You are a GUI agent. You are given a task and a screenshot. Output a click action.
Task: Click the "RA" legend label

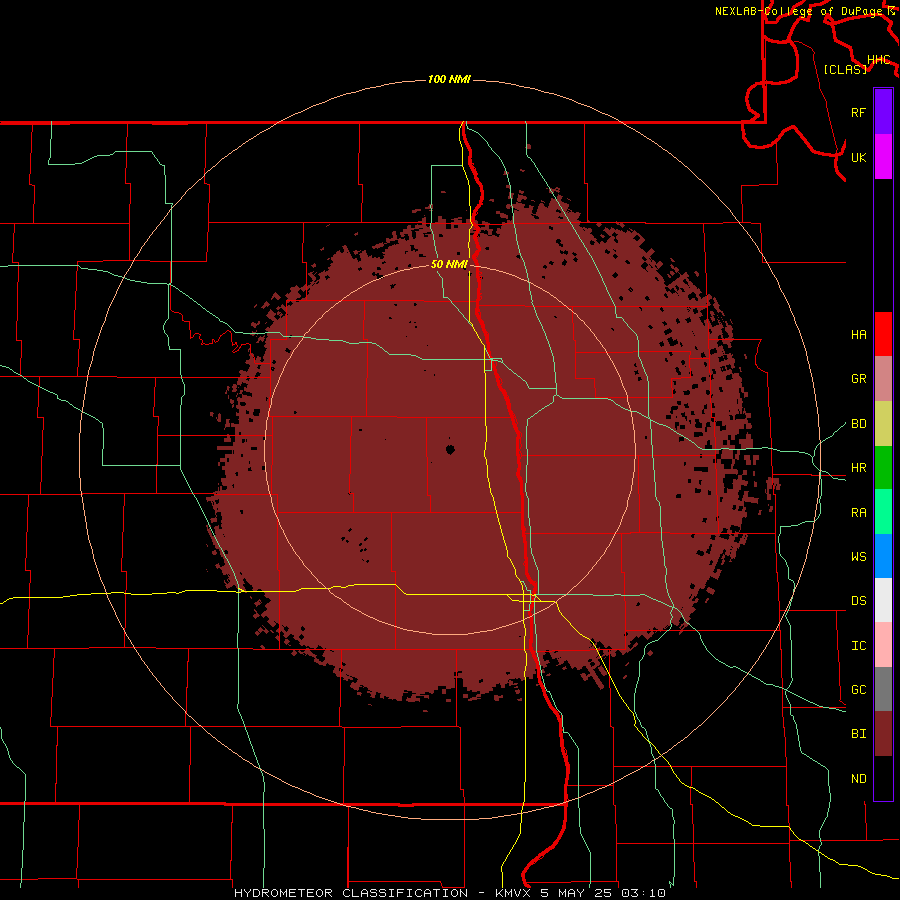858,513
